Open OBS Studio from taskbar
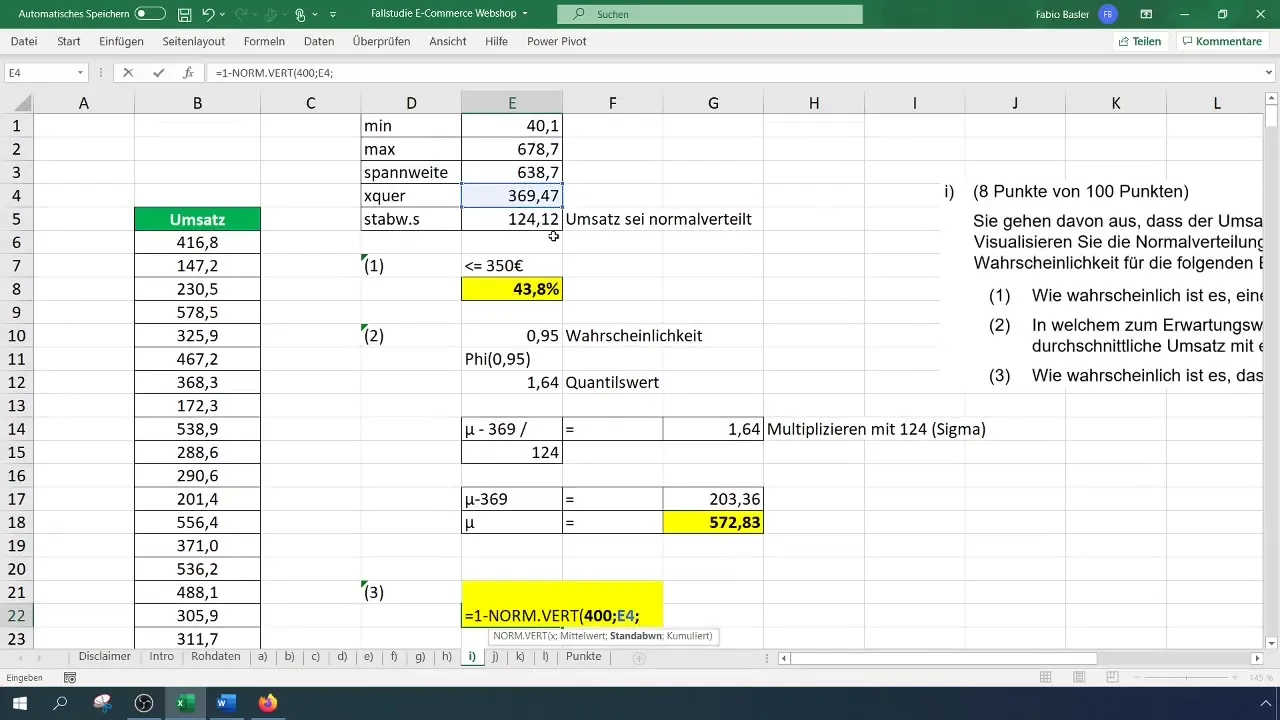Image resolution: width=1280 pixels, height=720 pixels. coord(144,703)
